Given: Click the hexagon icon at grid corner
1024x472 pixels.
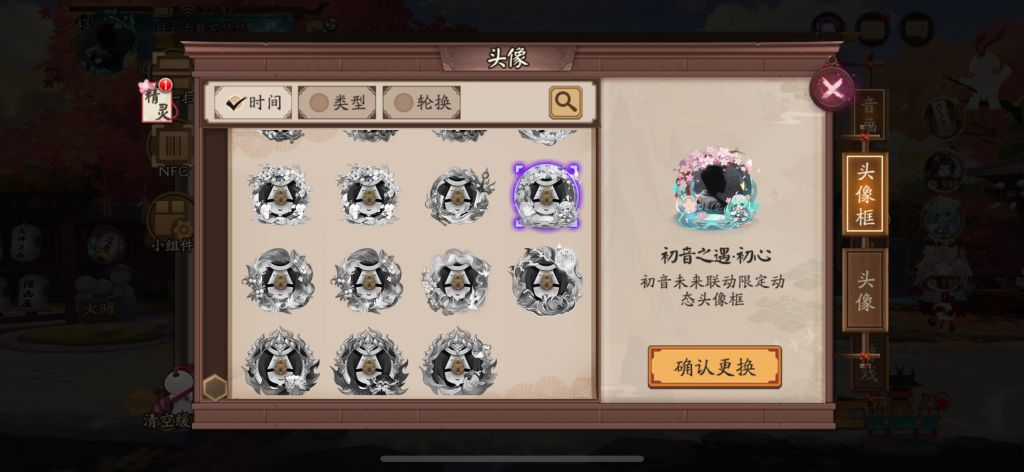Looking at the screenshot, I should (214, 388).
